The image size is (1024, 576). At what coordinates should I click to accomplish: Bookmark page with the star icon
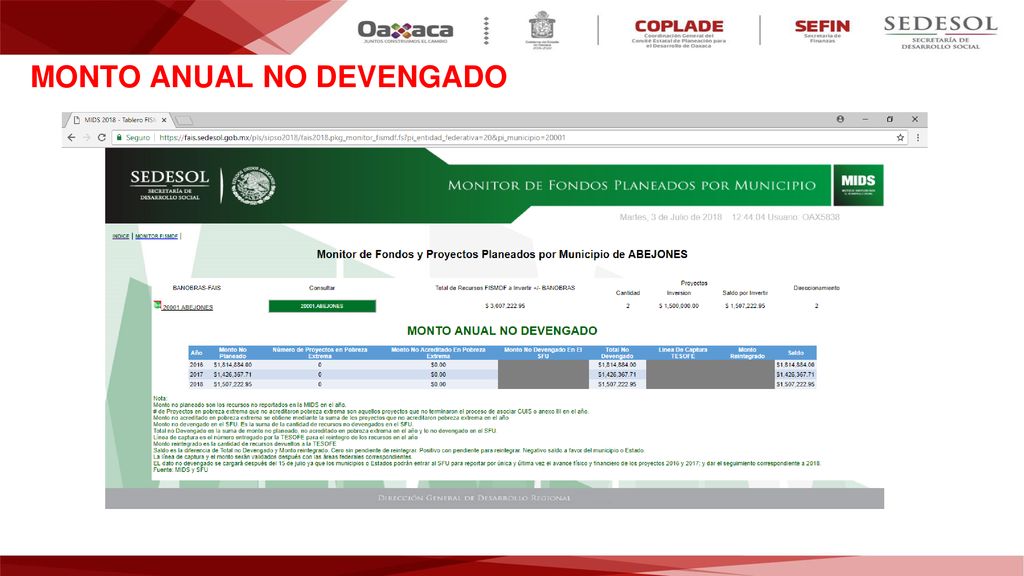901,138
